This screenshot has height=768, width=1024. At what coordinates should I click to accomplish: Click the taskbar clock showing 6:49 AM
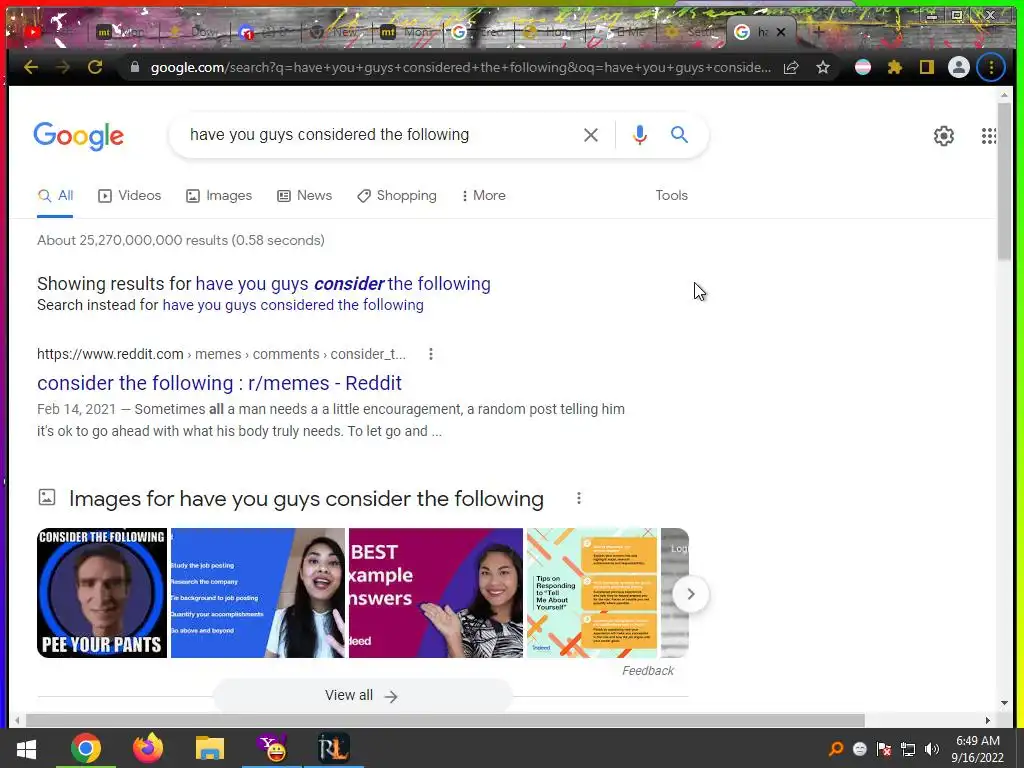(x=978, y=749)
